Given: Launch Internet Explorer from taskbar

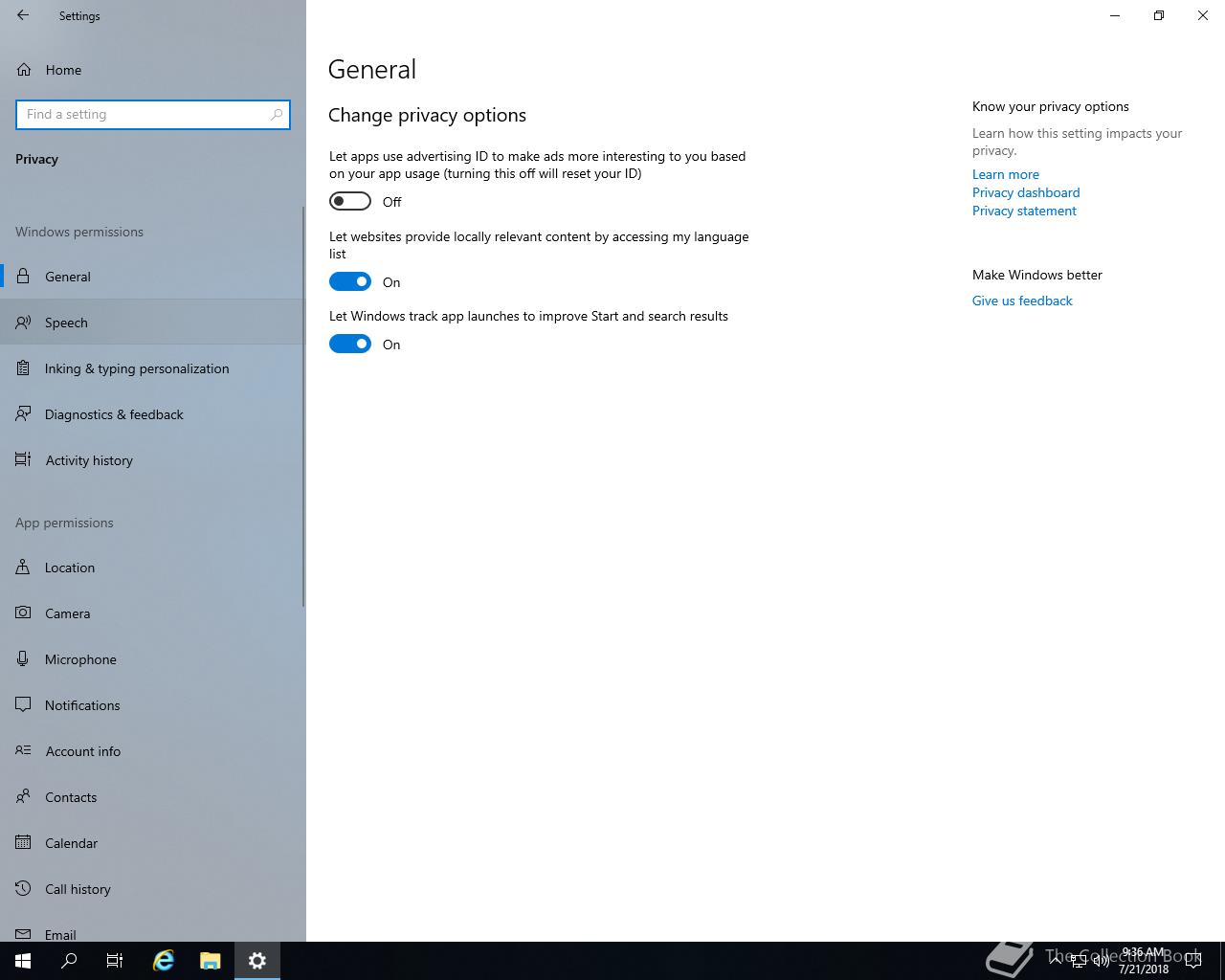Looking at the screenshot, I should [164, 961].
